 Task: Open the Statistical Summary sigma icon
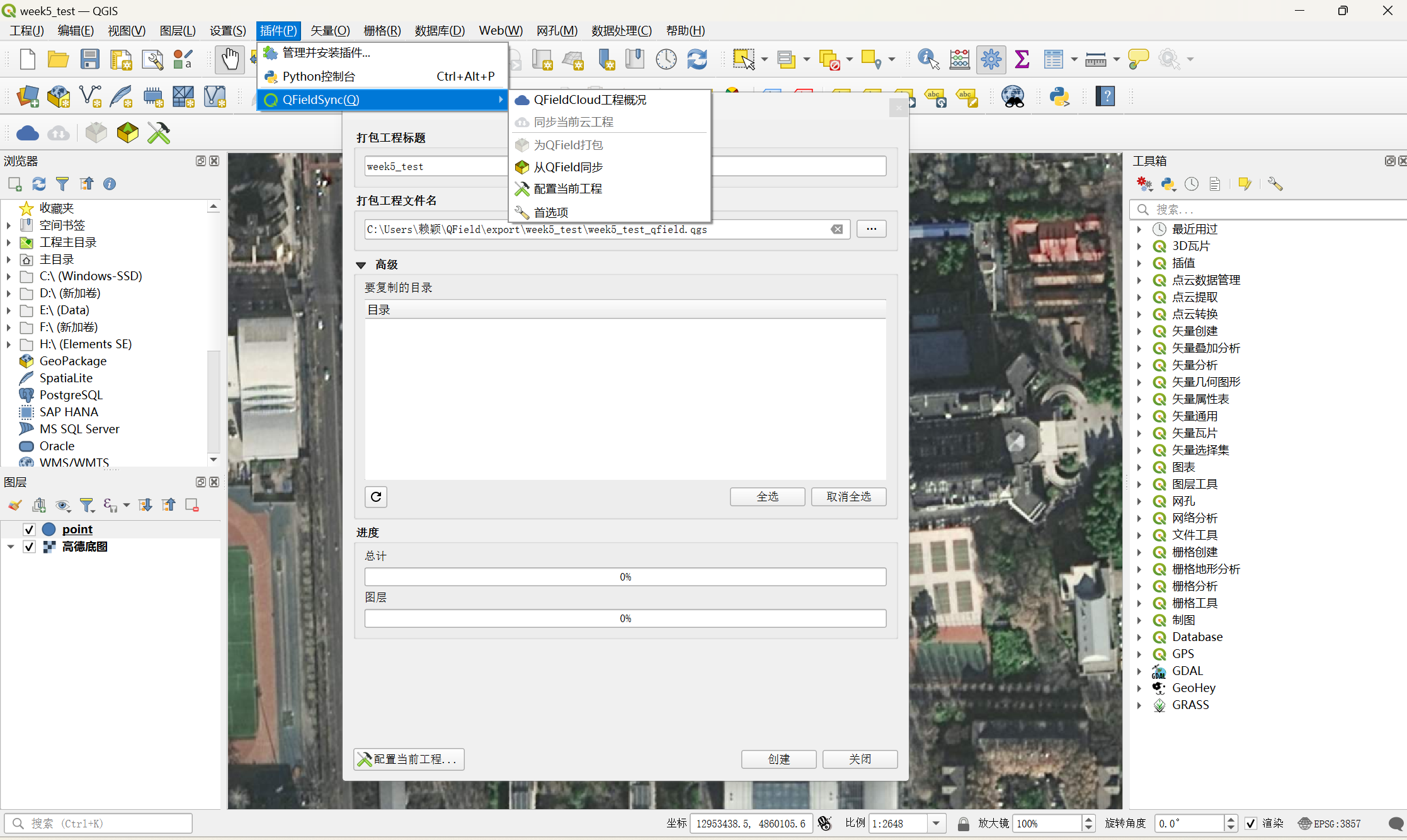[x=1022, y=60]
